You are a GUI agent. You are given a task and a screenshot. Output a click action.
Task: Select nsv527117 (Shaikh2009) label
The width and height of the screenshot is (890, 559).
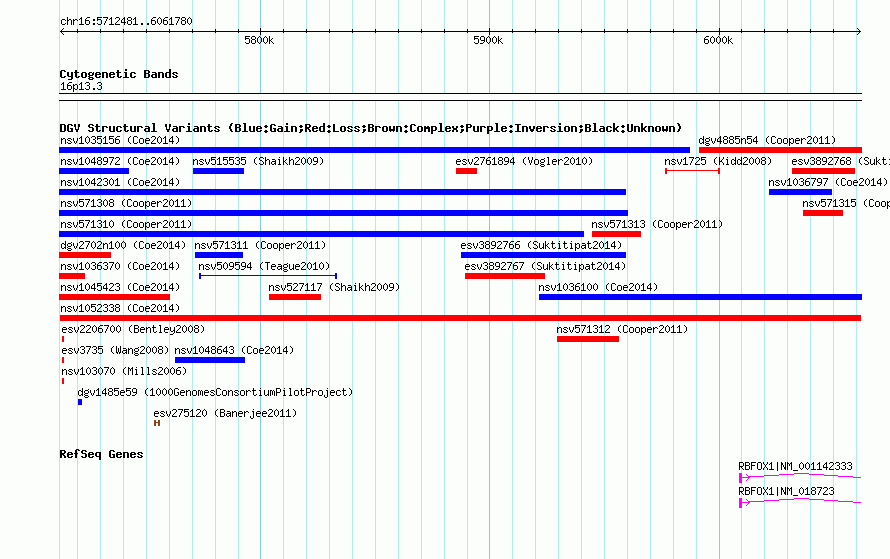point(334,287)
